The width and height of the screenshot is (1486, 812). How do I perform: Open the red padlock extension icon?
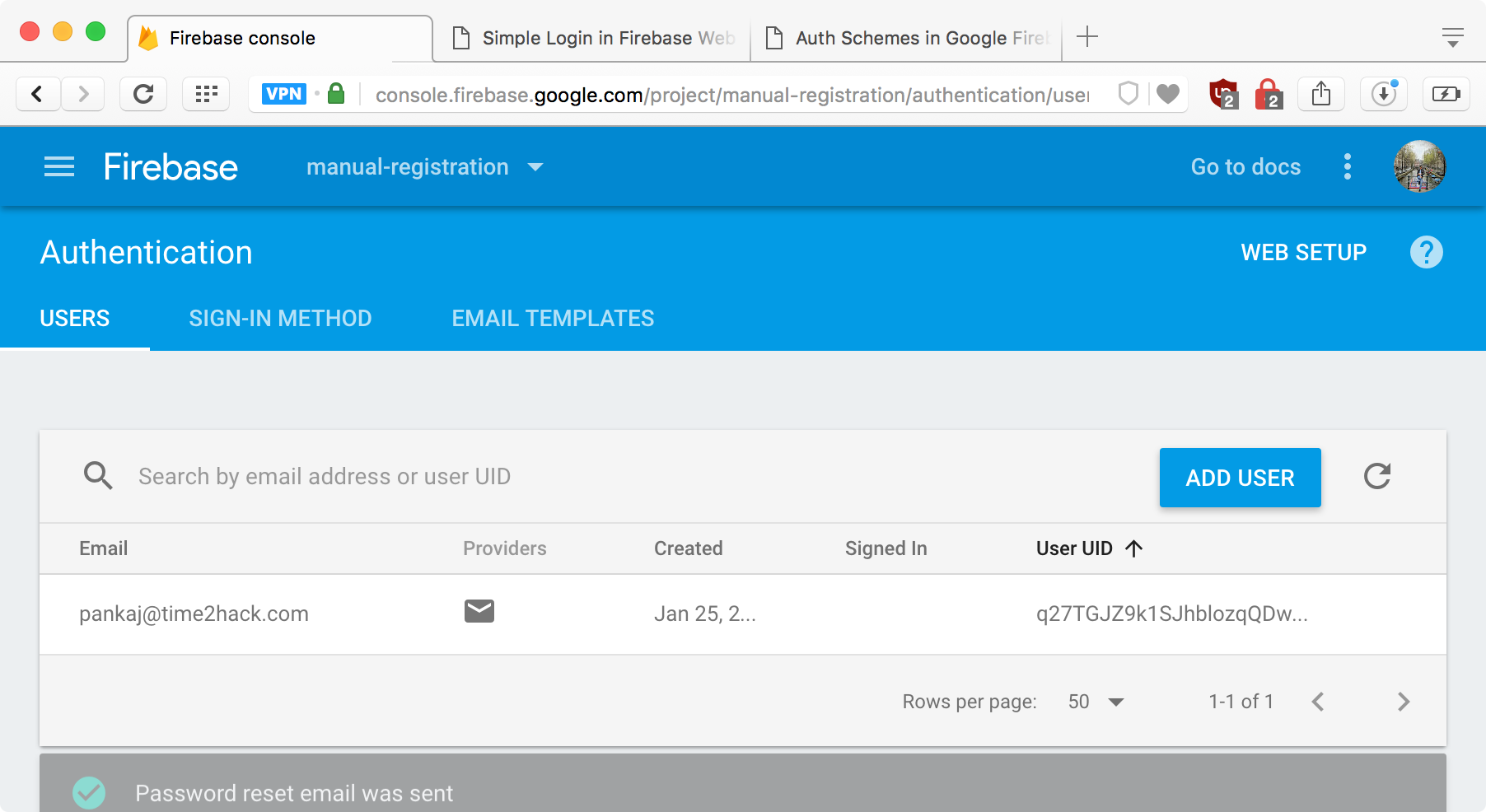pyautogui.click(x=1269, y=94)
